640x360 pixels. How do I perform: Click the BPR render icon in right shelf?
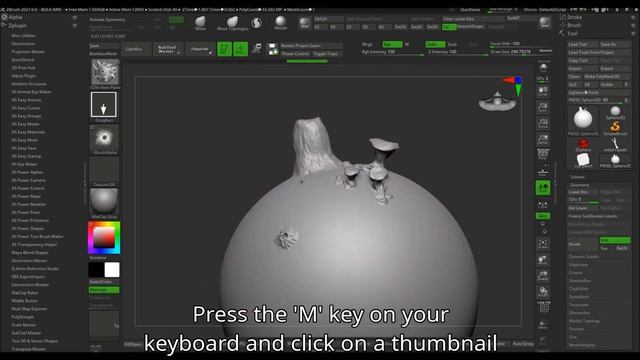(543, 68)
